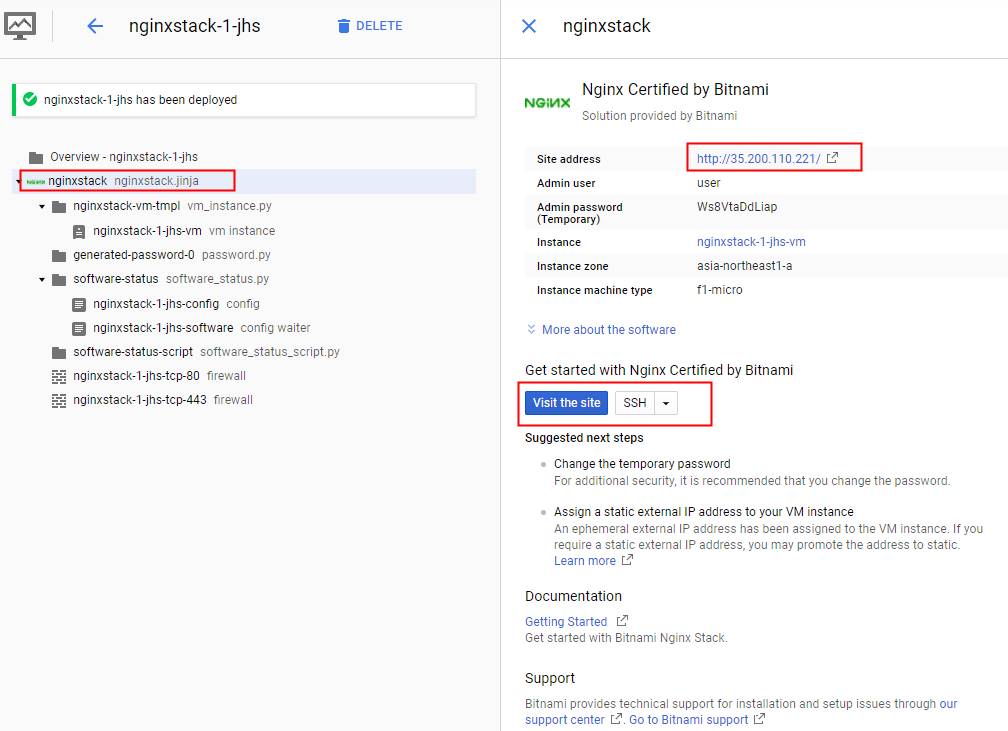Screen dimensions: 1008x731
Task: Click 'nginxstack-1-jhs has been deployed' notification
Action: coord(244,100)
